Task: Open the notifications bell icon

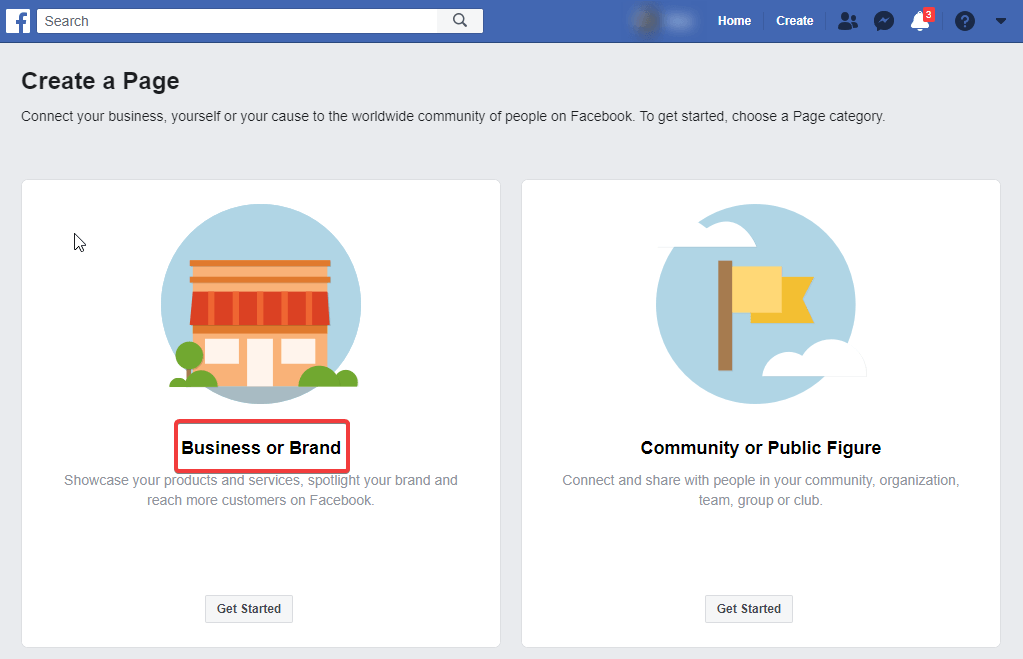Action: (x=918, y=22)
